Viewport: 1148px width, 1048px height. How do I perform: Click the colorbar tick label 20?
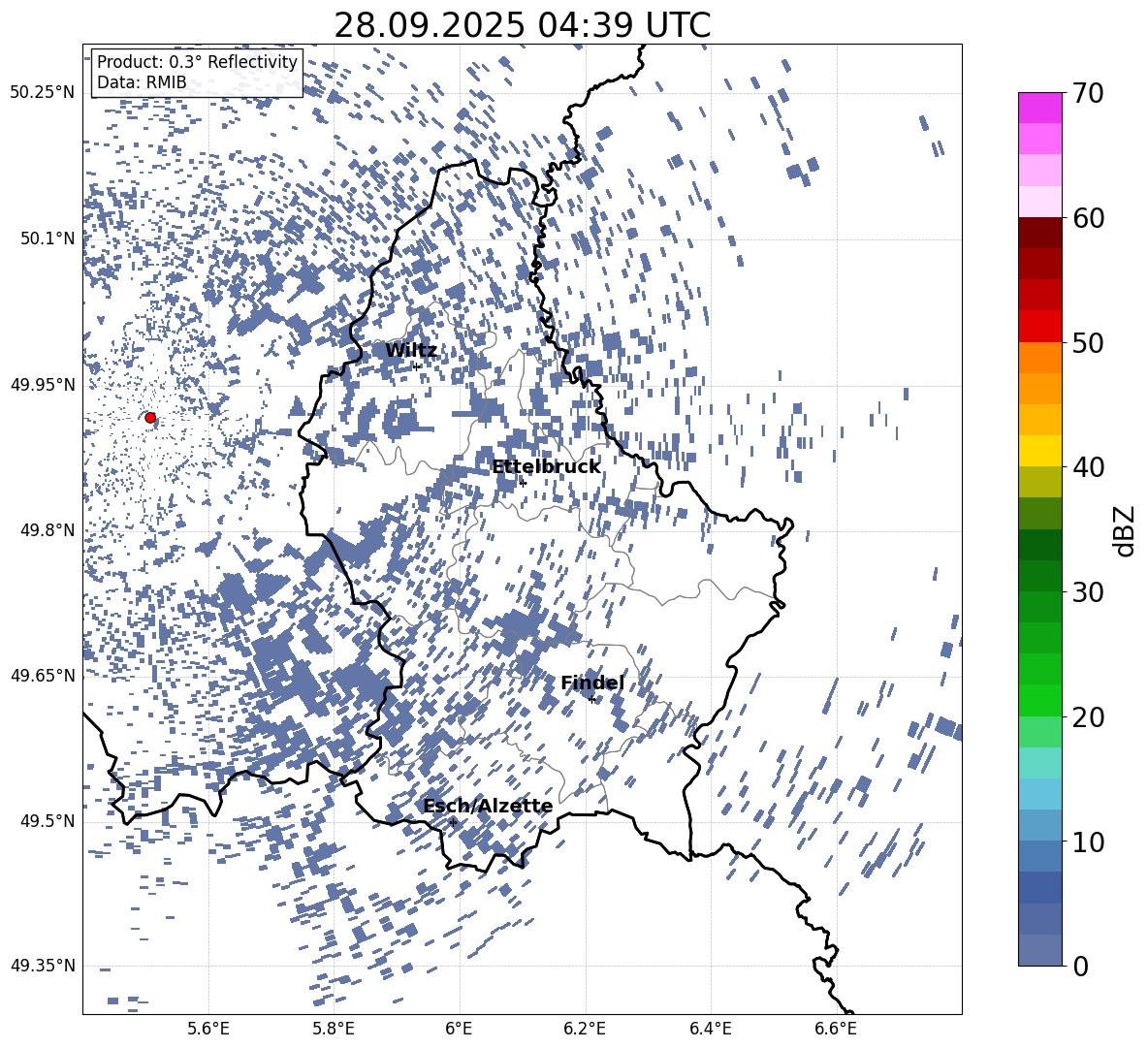tap(1088, 716)
